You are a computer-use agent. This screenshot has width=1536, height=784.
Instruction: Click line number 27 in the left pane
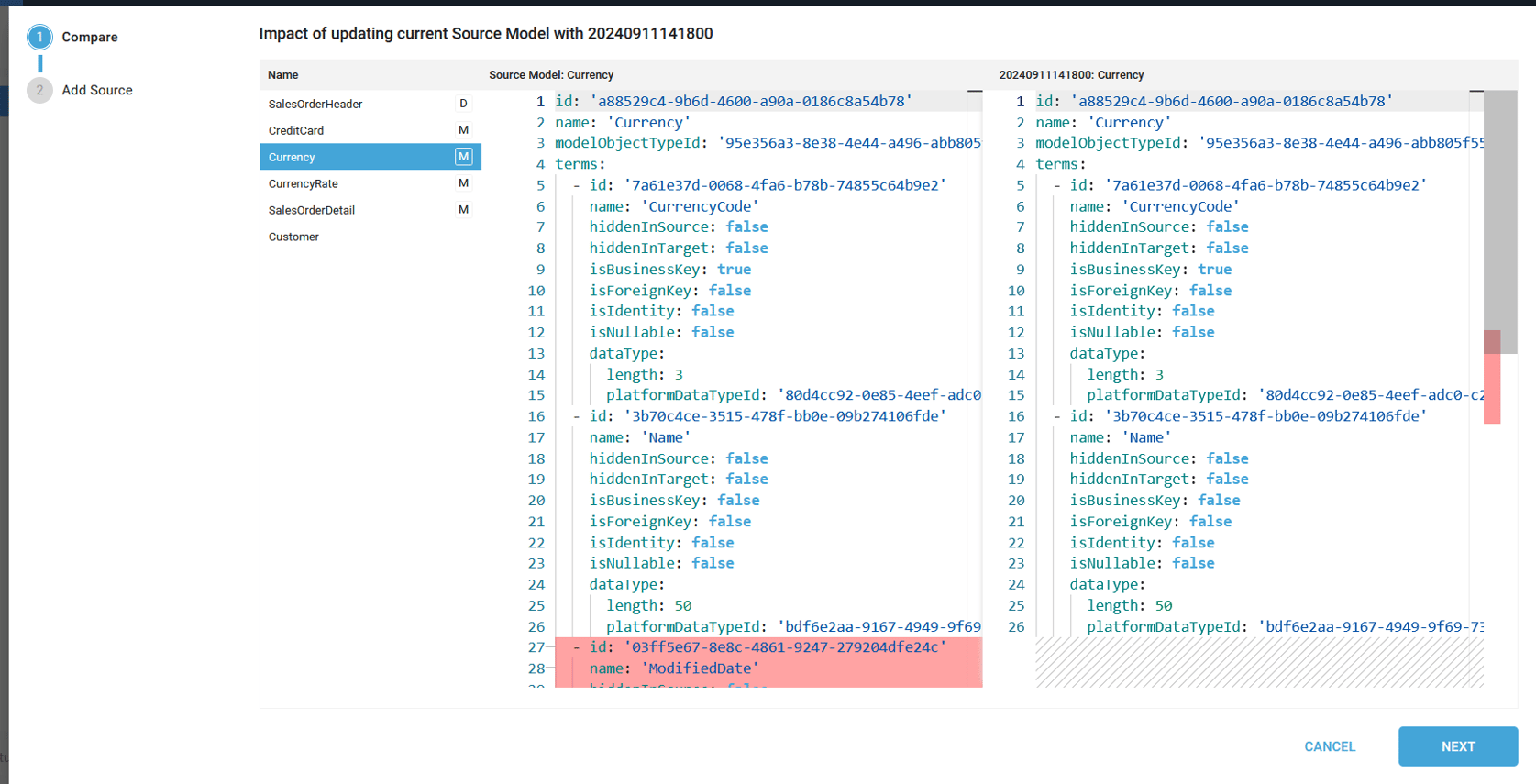[536, 647]
